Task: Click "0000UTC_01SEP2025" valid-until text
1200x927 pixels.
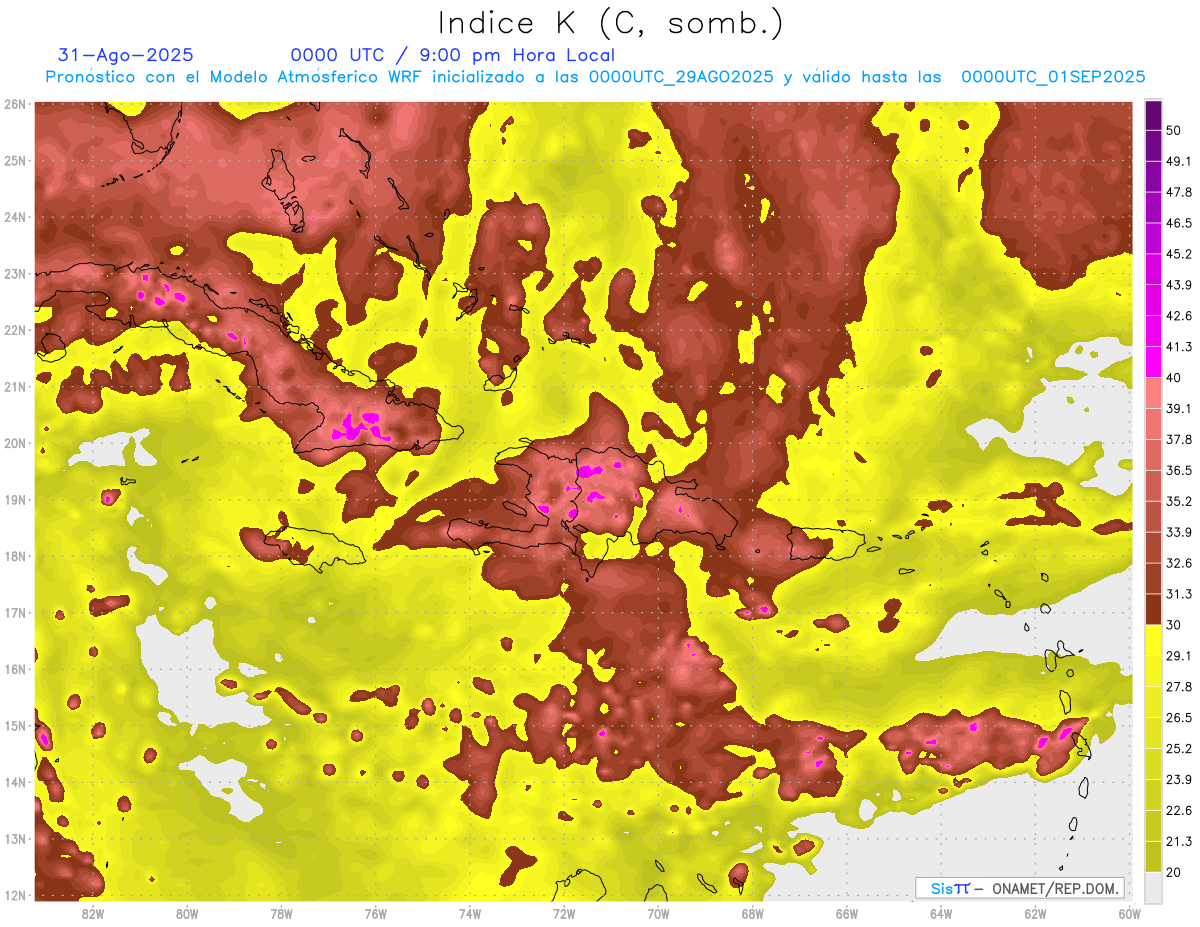Action: (x=1053, y=77)
